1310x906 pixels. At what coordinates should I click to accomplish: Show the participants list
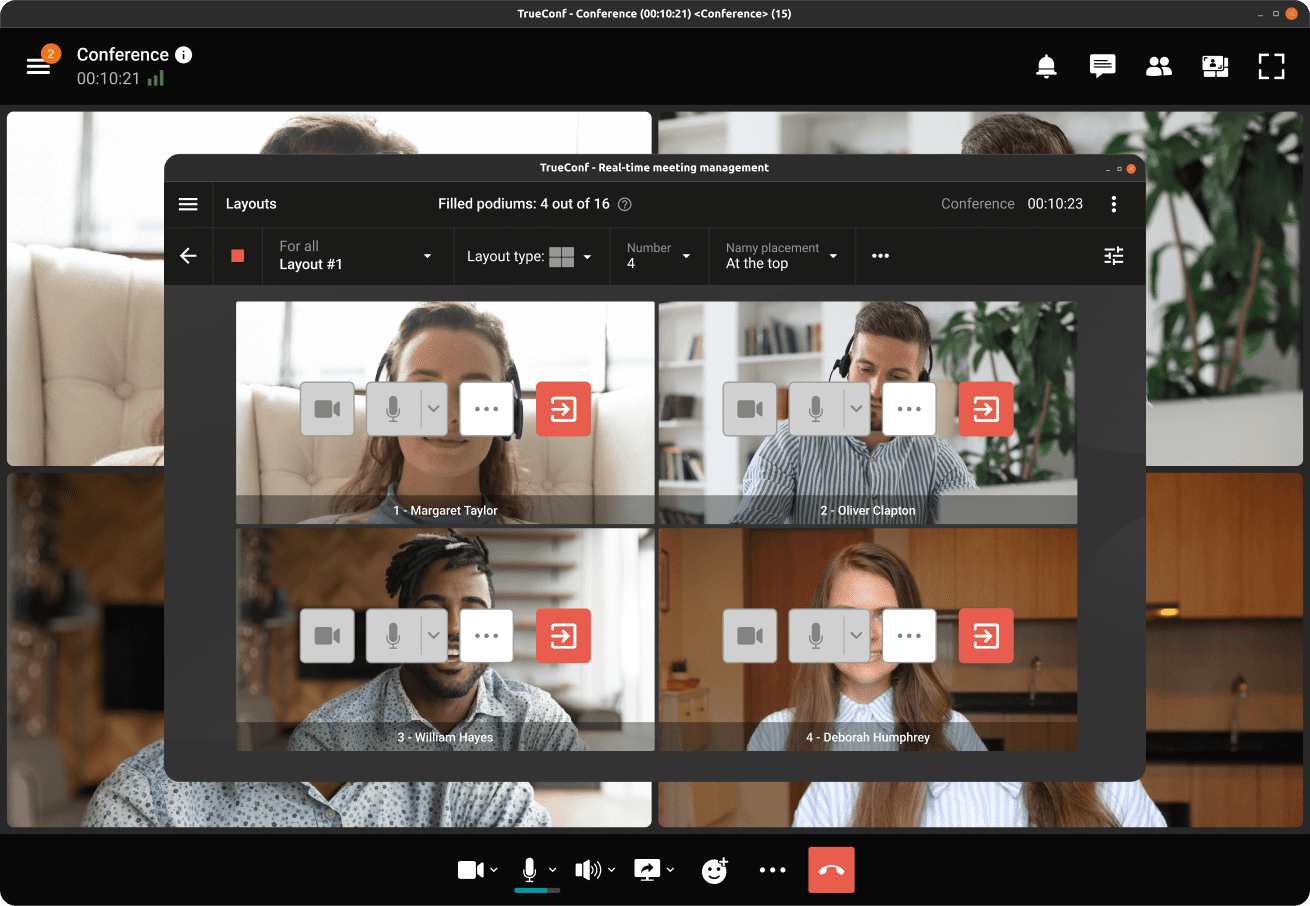click(1158, 67)
